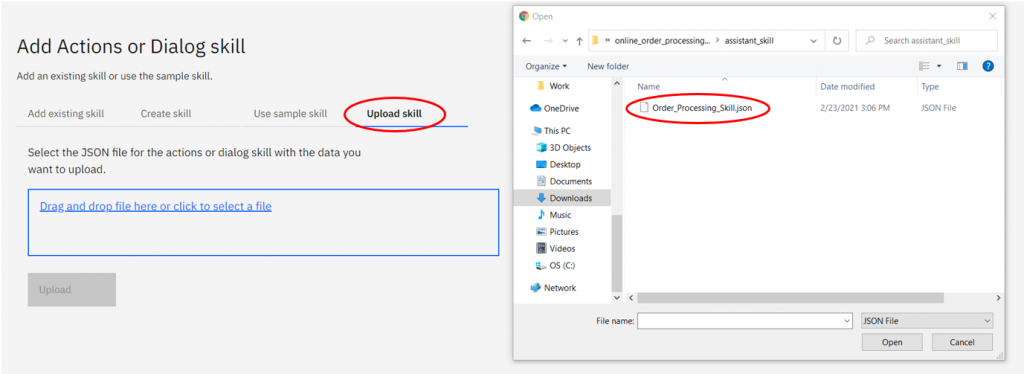Screen dimensions: 1024x374
Task: Toggle the preview pane
Action: point(962,66)
